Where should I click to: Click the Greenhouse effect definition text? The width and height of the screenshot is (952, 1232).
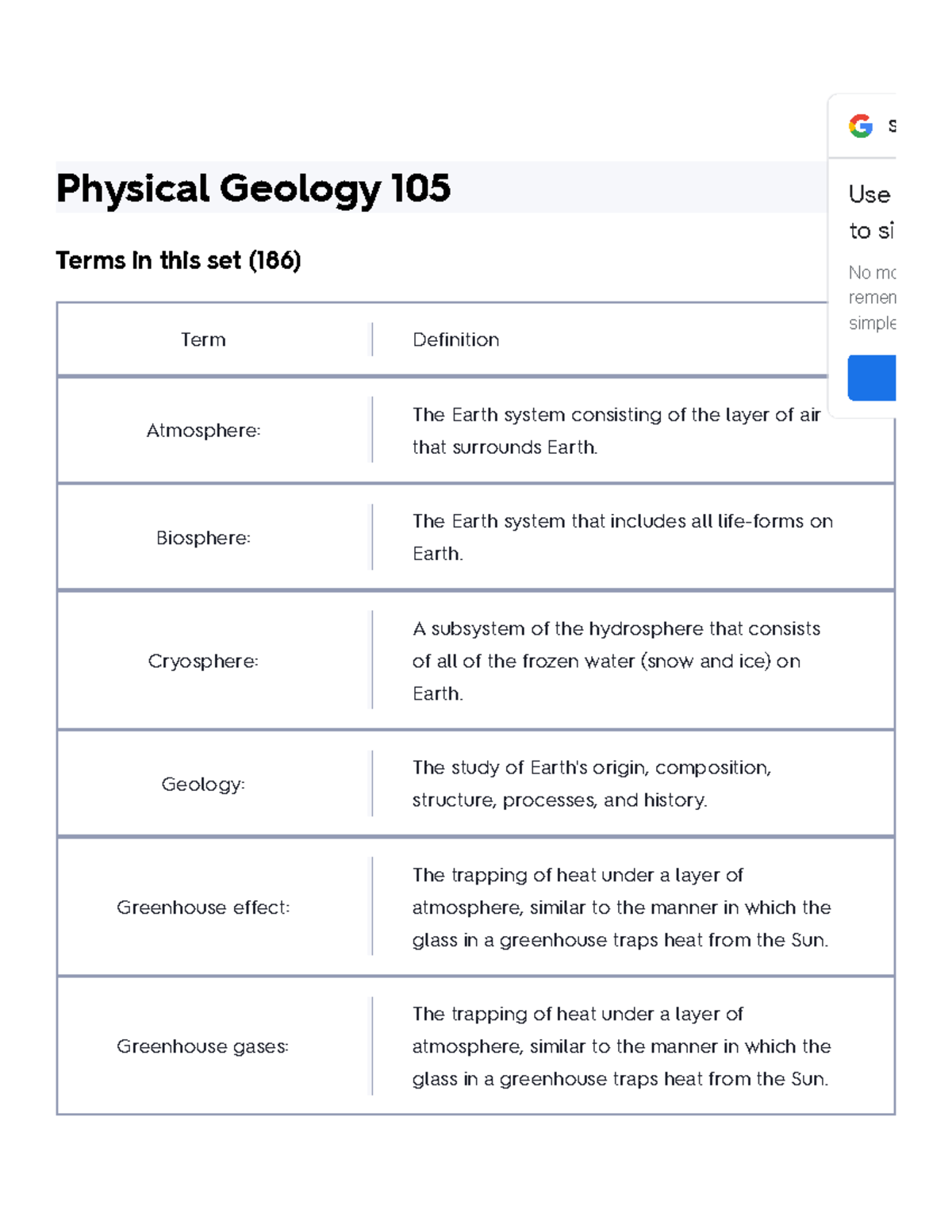coord(620,907)
